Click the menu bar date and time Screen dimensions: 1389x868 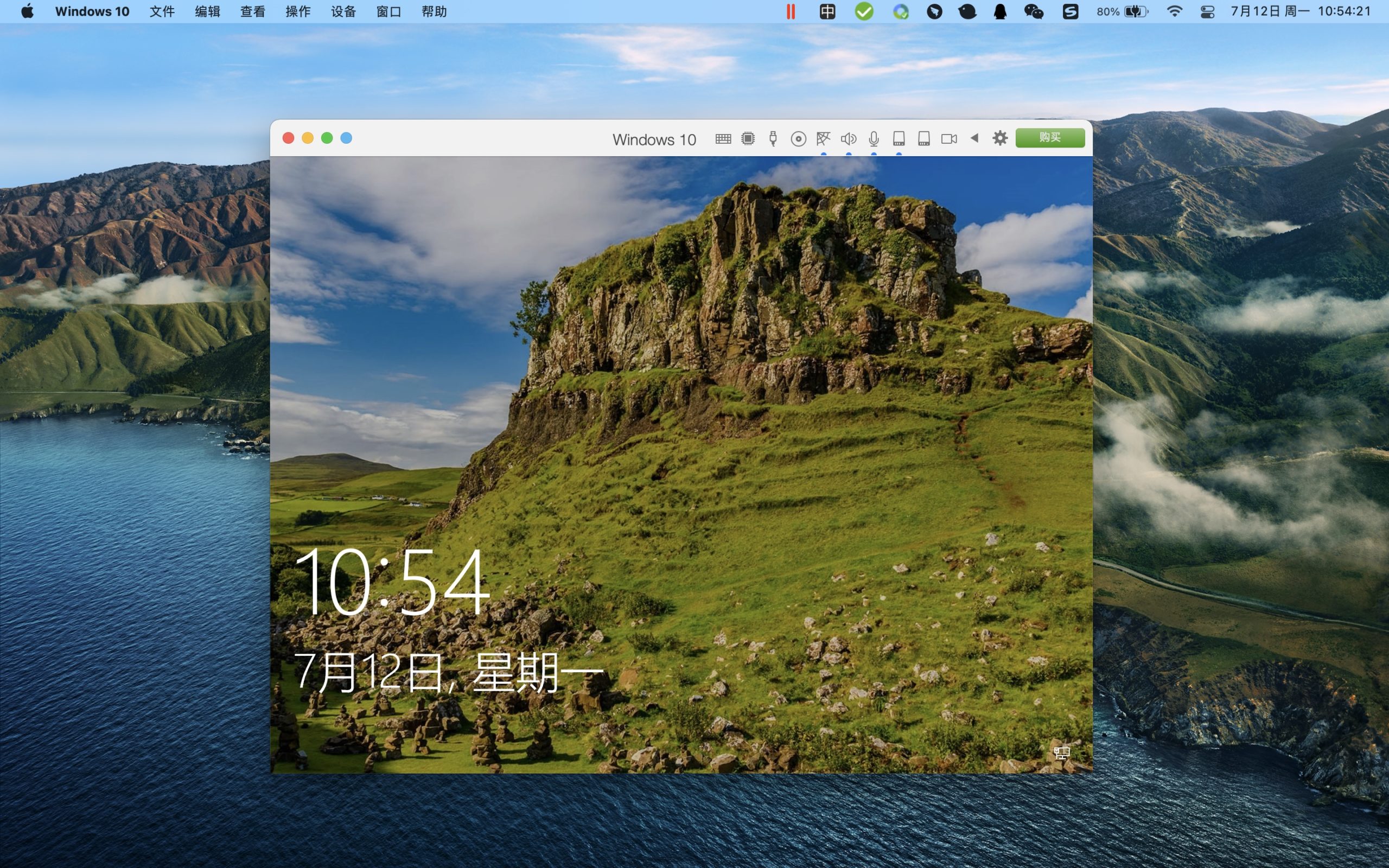click(1301, 11)
